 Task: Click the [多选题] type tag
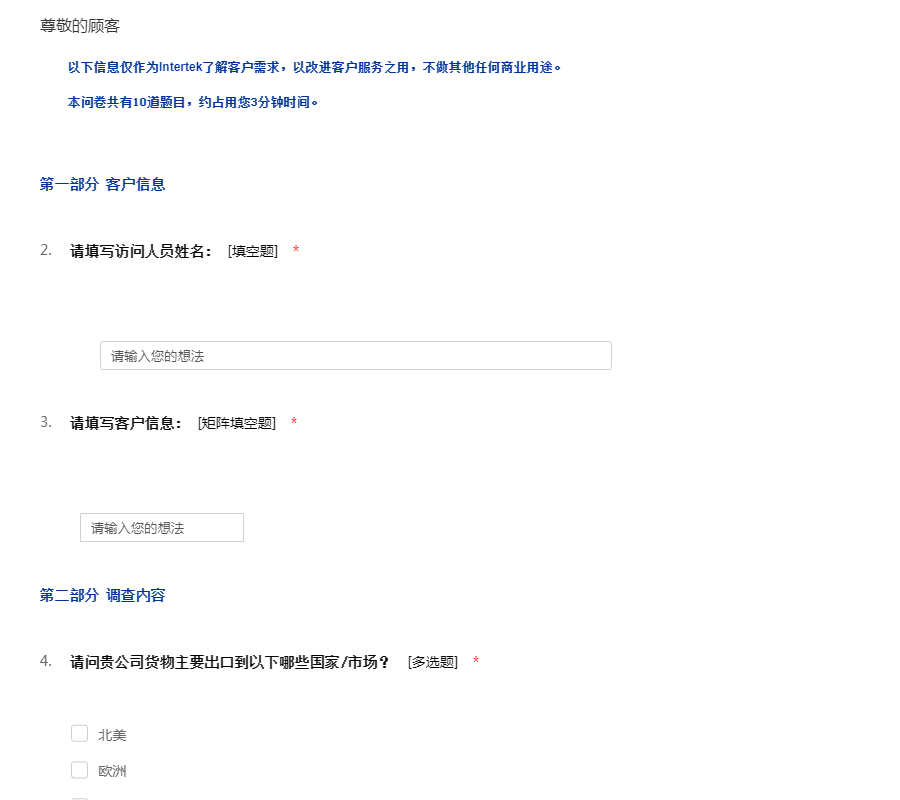(433, 662)
